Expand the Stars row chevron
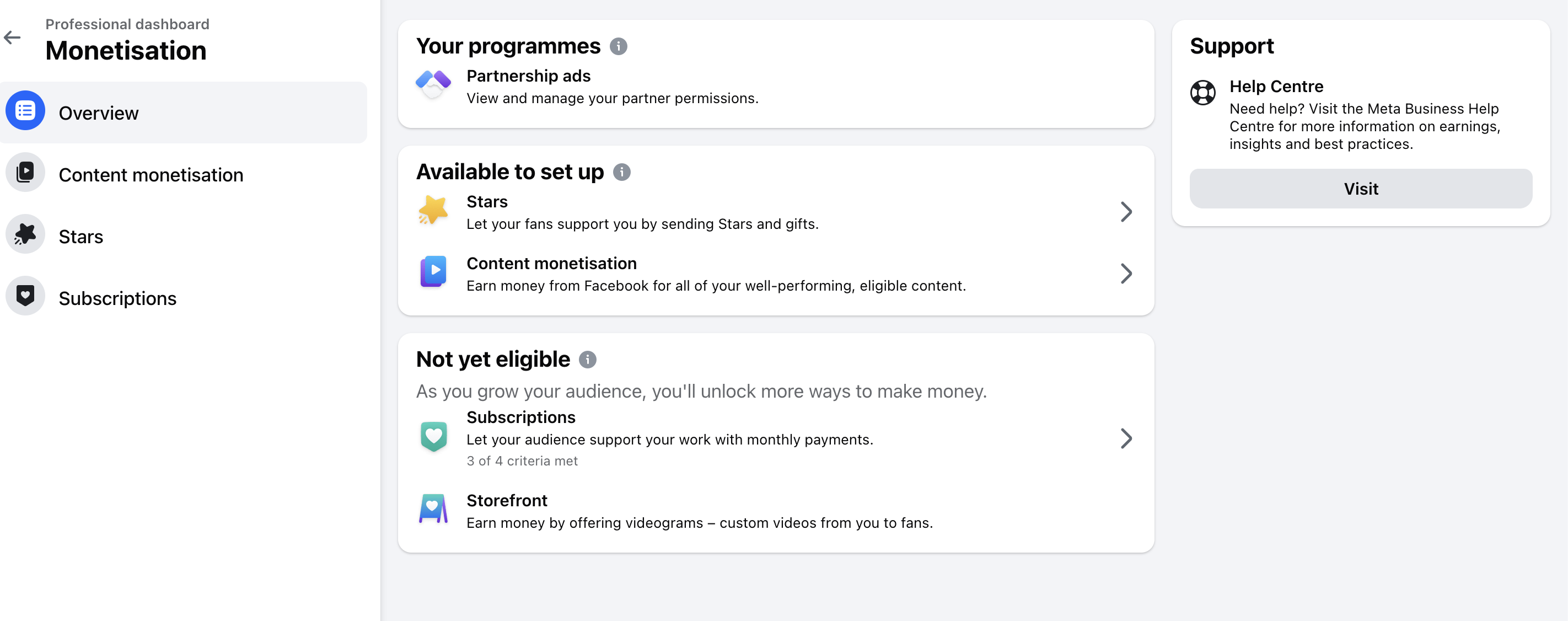The image size is (1568, 621). pos(1126,212)
